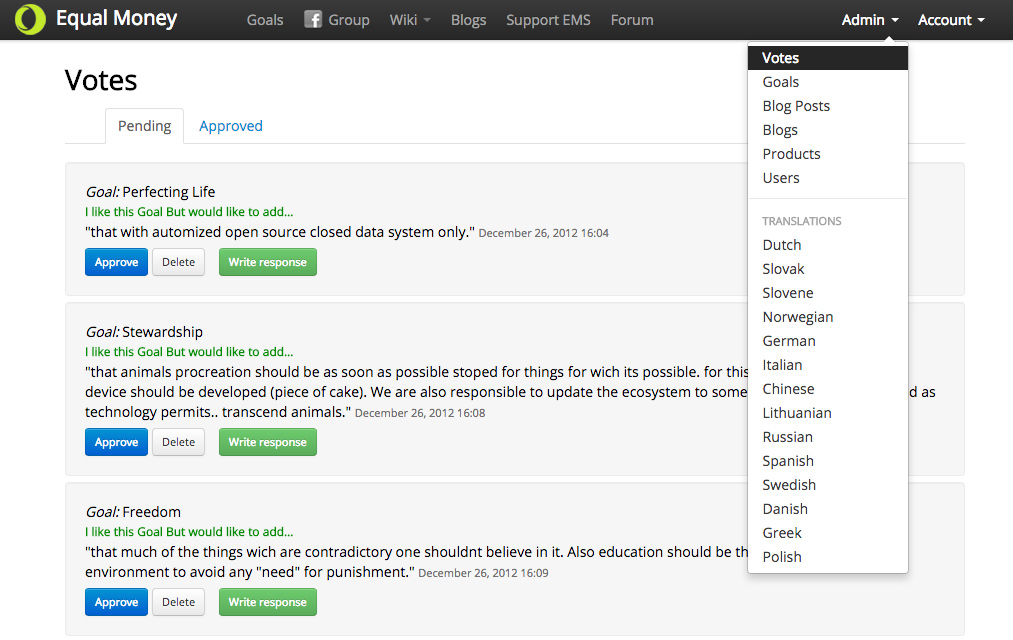Open Blog Posts from the Admin menu
Viewport: 1013px width, 640px height.
tap(796, 105)
